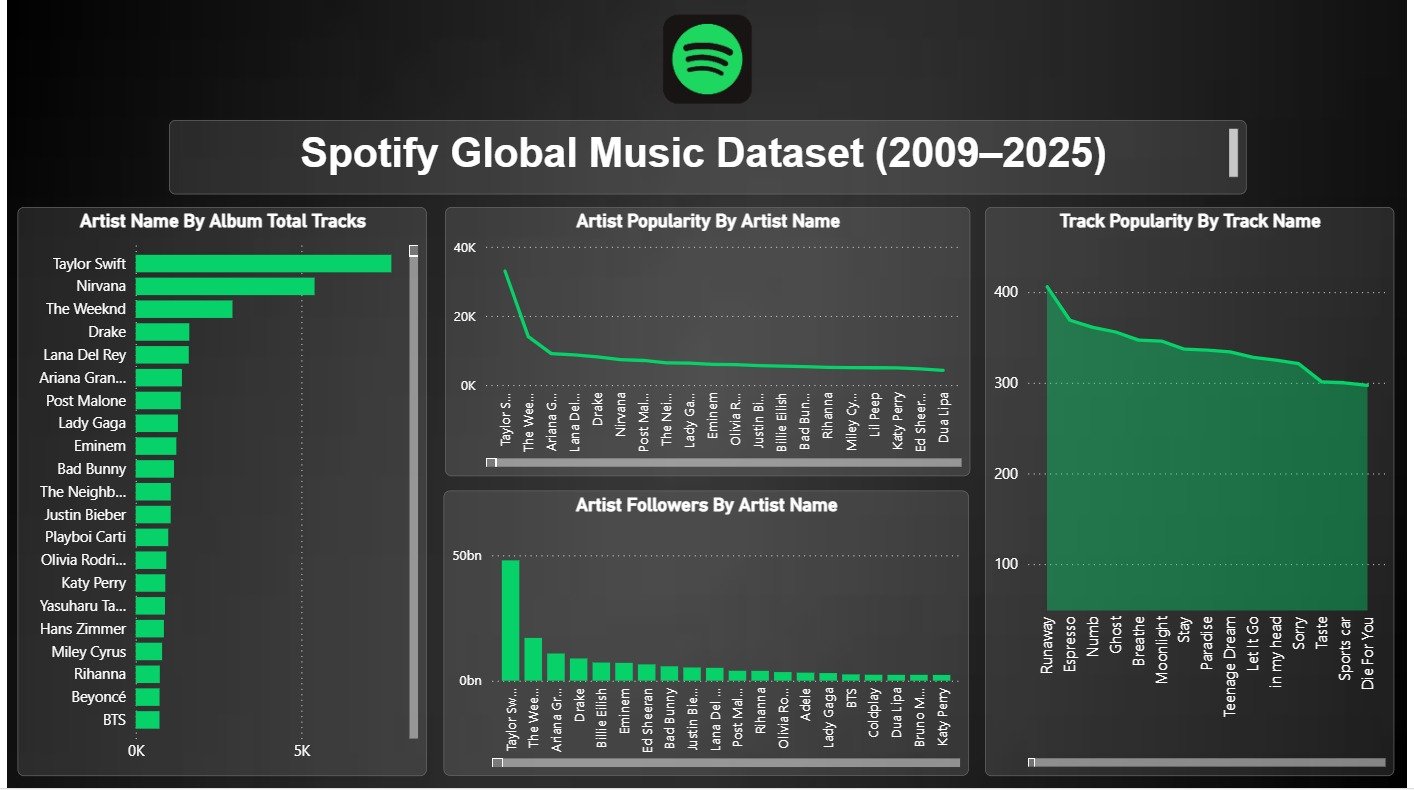Click the Teenage Dream track label
This screenshot has width=1414, height=790.
pyautogui.click(x=1231, y=666)
